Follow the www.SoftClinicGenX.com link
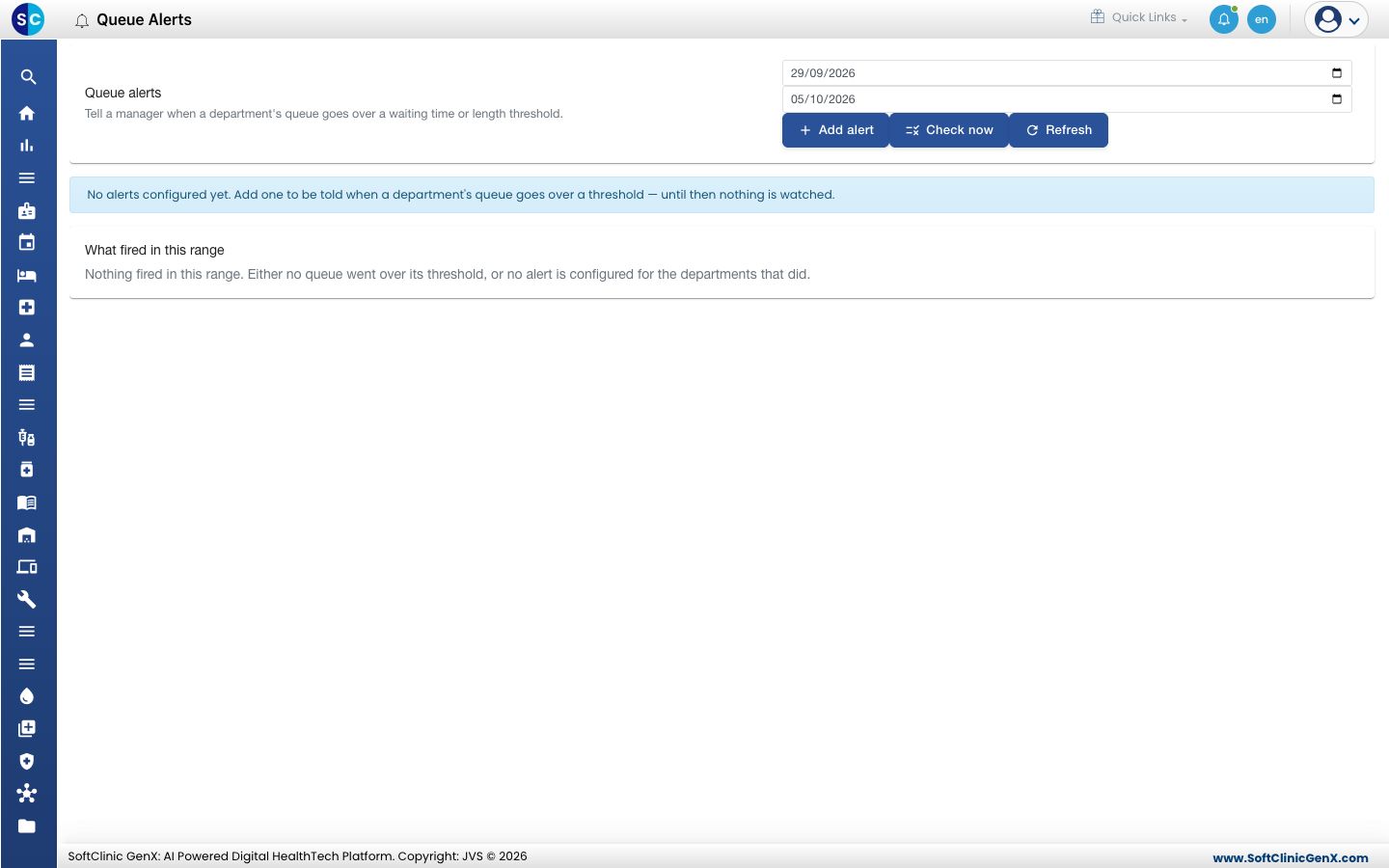Screen dimensions: 1389x868 pos(1291,857)
